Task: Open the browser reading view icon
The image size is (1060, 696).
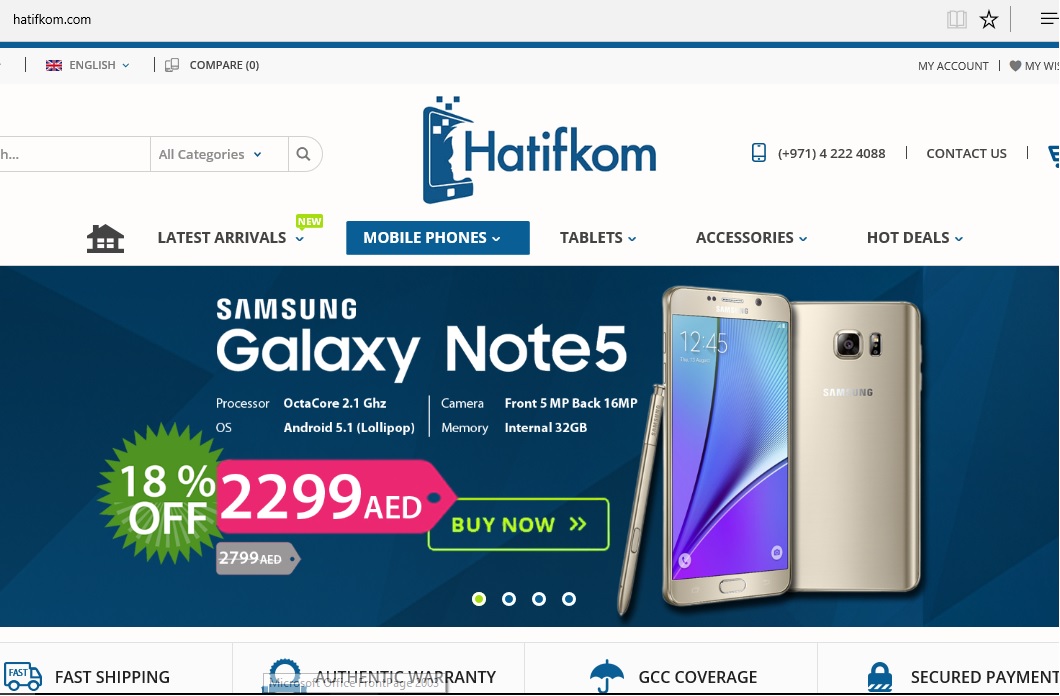Action: [x=956, y=20]
